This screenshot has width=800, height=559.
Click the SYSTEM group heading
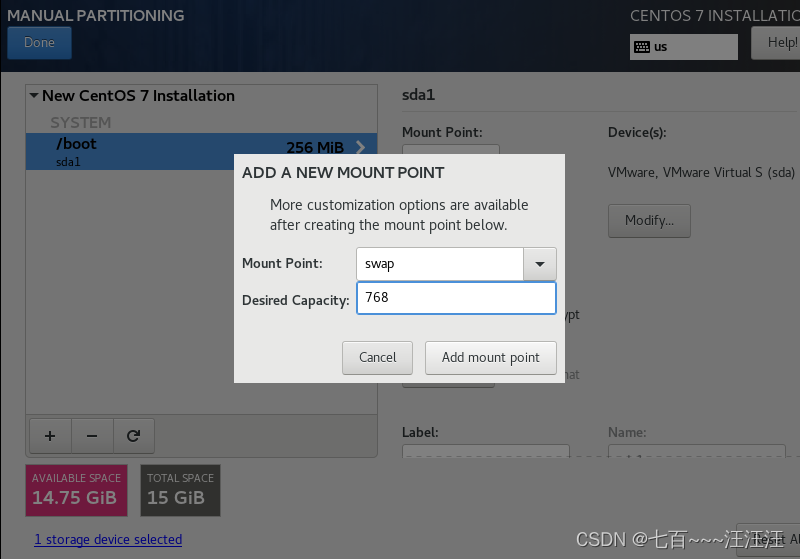pos(81,122)
